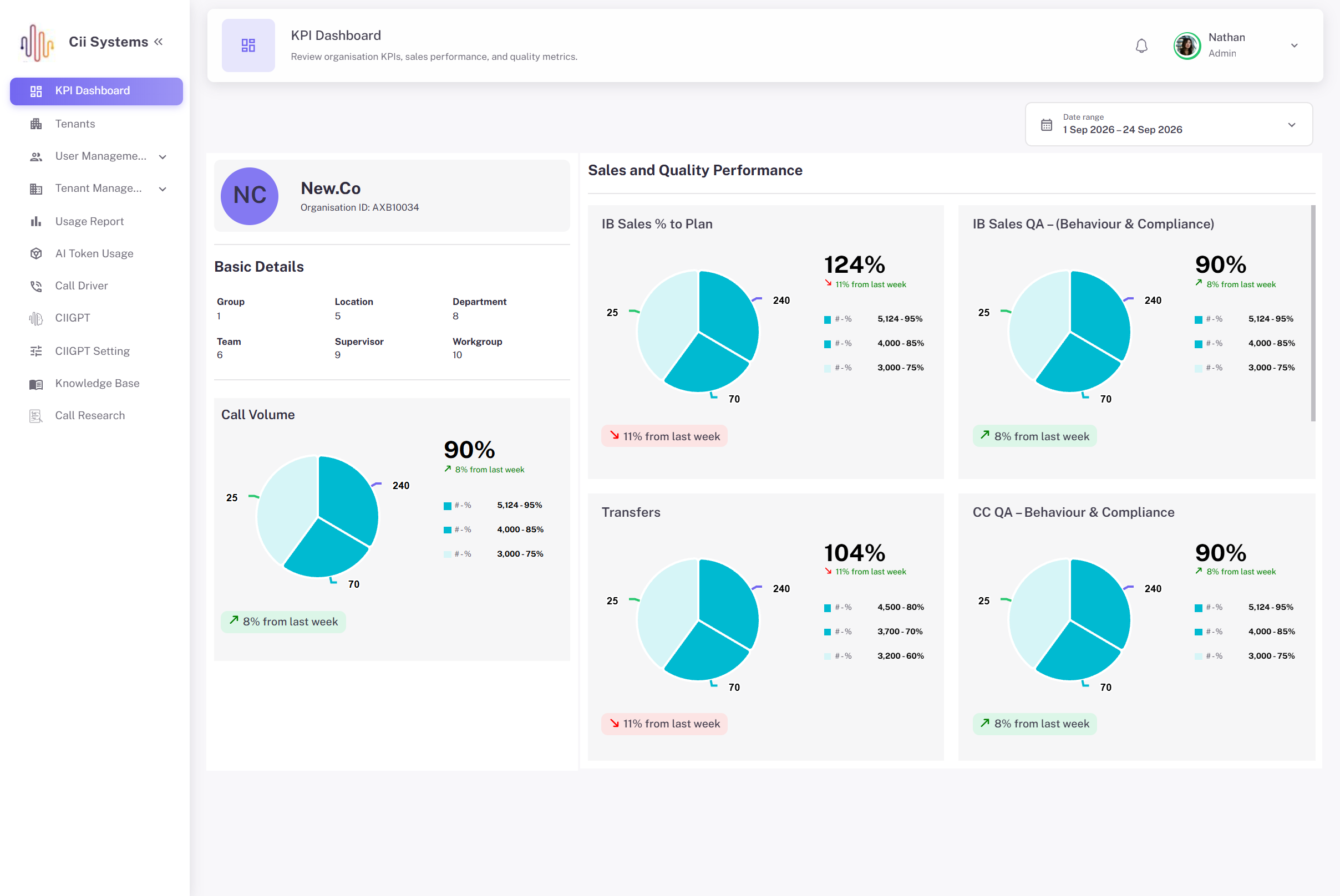
Task: Click the AI Token Usage hexagon icon
Action: click(x=36, y=254)
